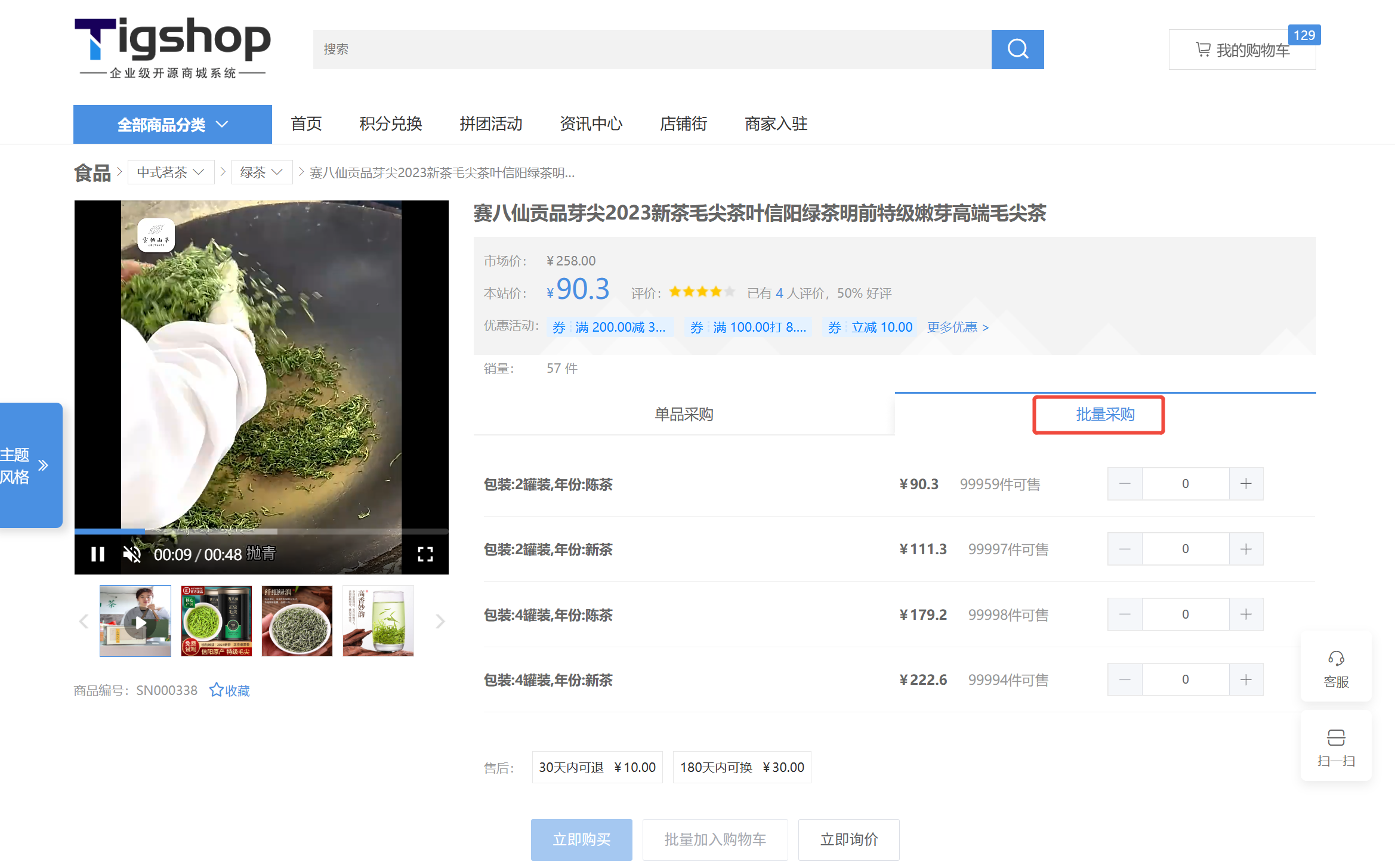Image resolution: width=1395 pixels, height=868 pixels.
Task: Click 更多优惠 link
Action: point(957,327)
